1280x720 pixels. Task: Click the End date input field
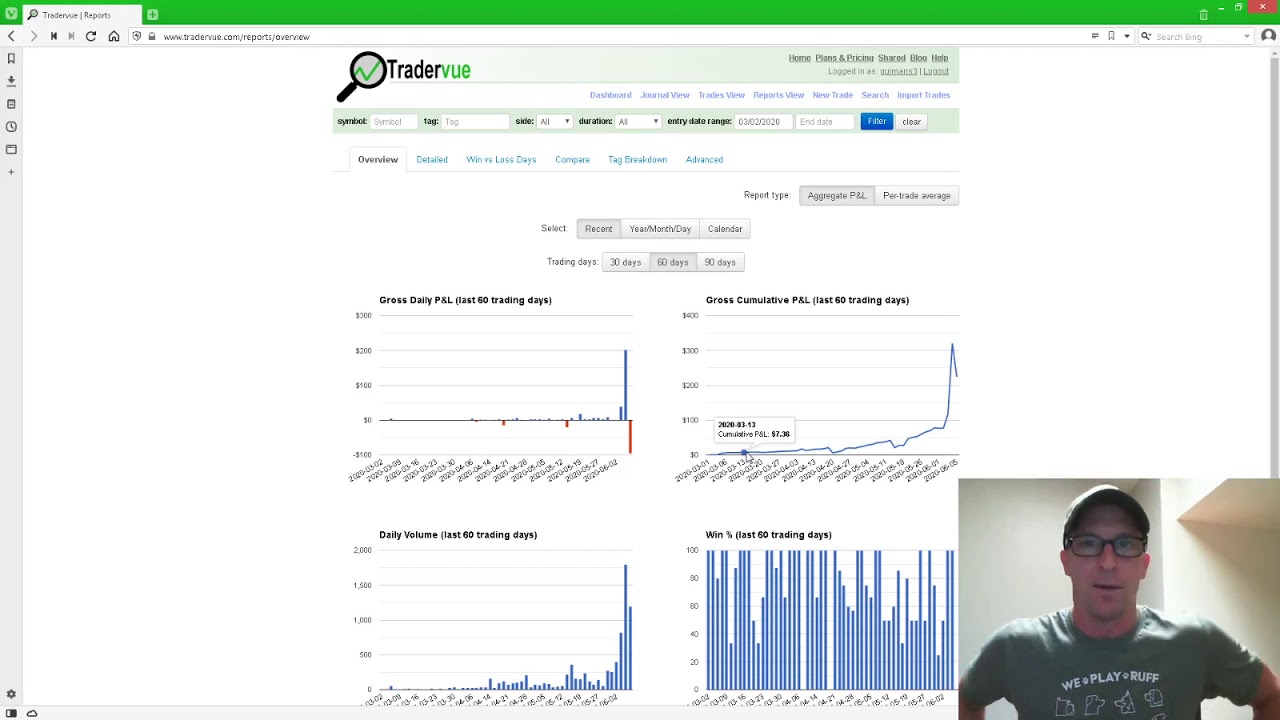click(x=825, y=122)
